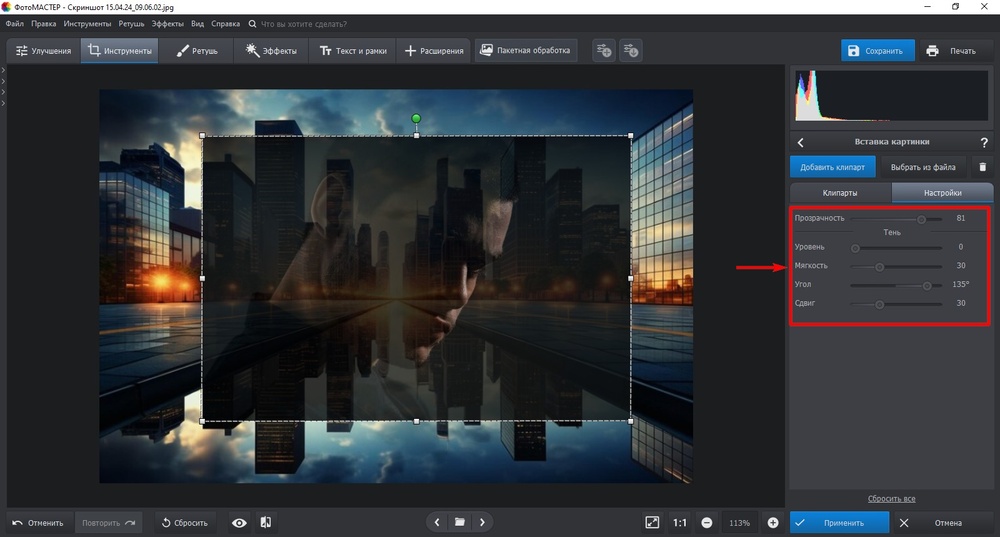
Task: Open the Эффекты toolbar tab
Action: point(271,50)
